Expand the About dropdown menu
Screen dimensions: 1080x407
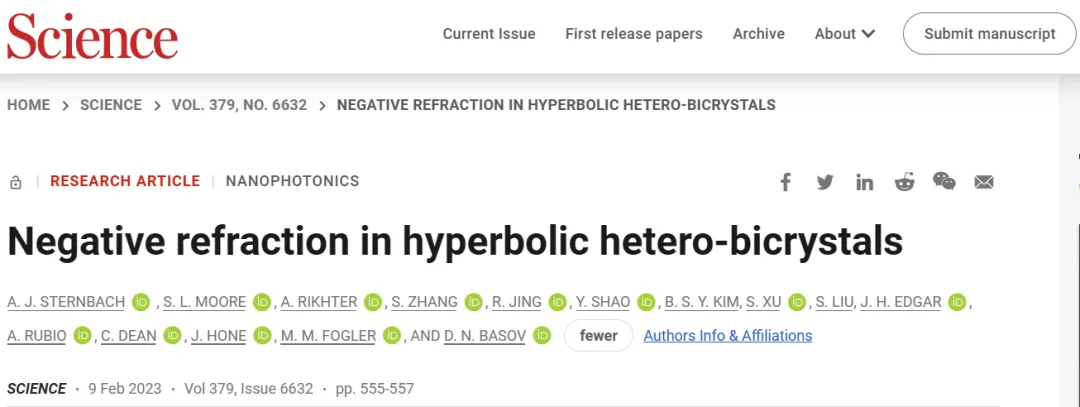[x=844, y=34]
